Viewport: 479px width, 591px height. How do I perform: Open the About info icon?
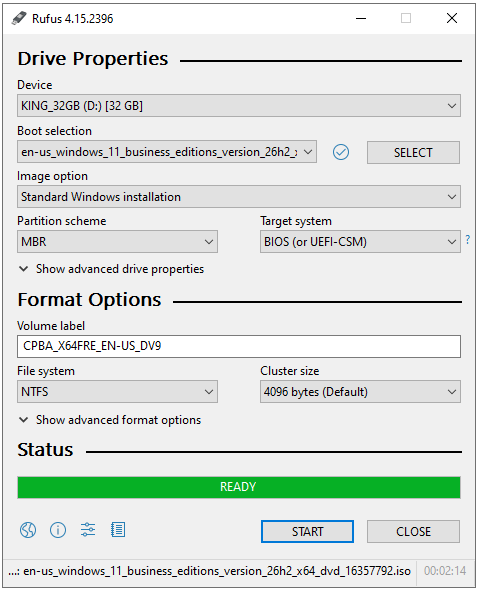[x=58, y=530]
